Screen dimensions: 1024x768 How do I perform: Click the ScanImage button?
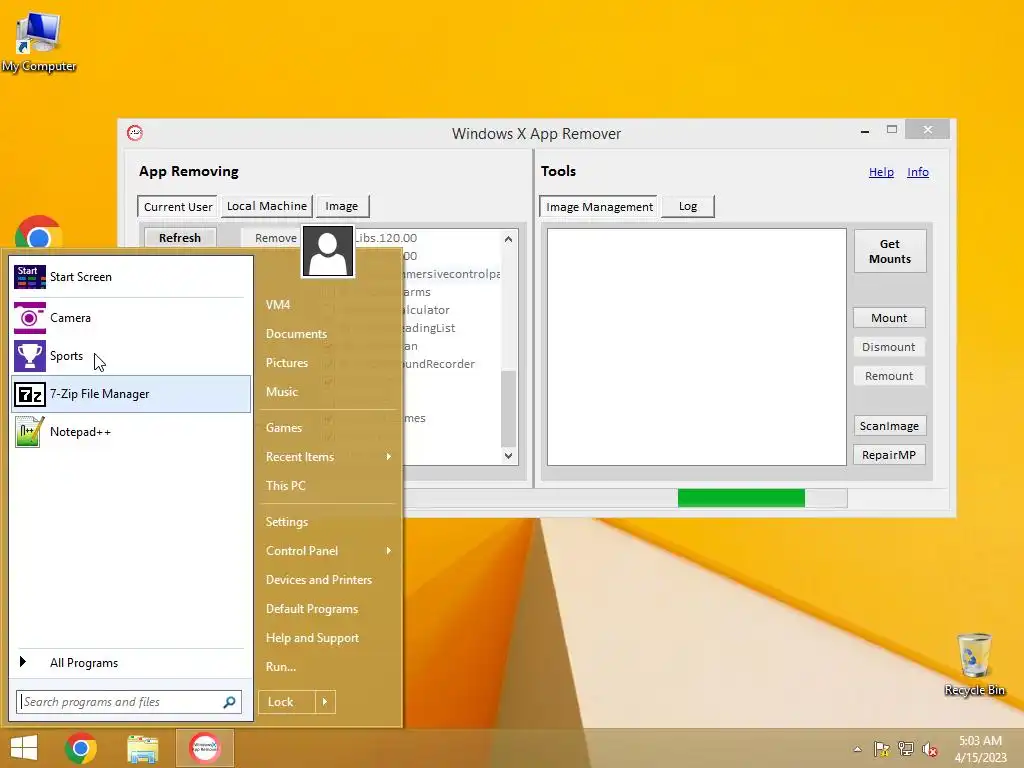[889, 426]
